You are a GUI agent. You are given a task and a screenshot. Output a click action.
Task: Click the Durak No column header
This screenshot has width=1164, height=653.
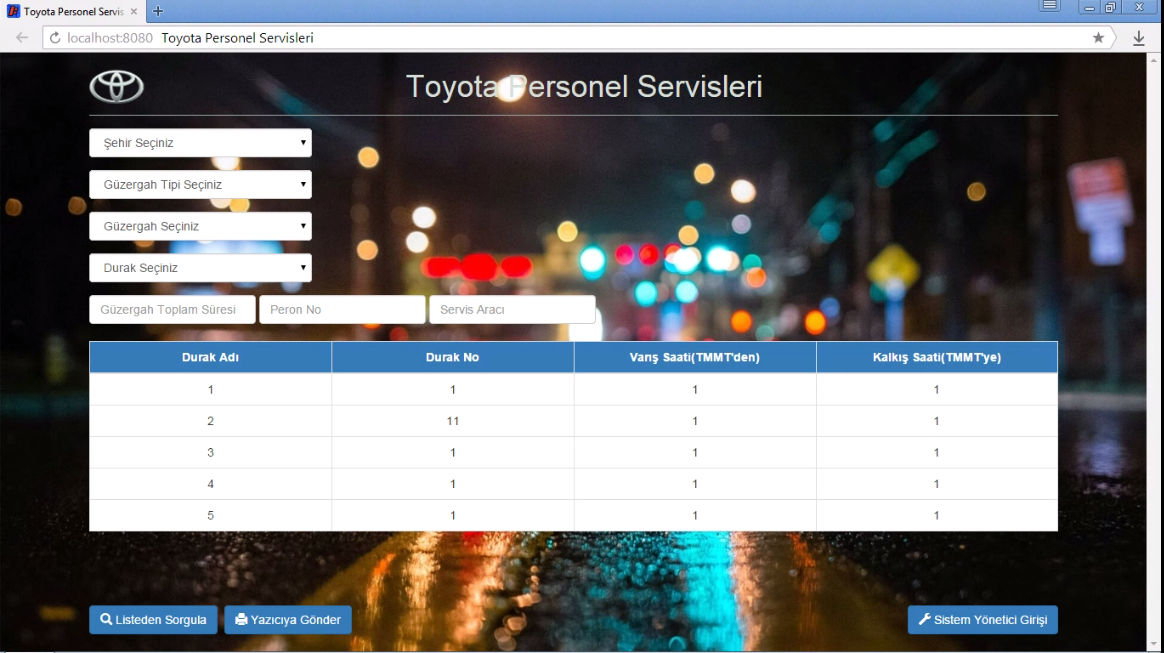tap(452, 357)
